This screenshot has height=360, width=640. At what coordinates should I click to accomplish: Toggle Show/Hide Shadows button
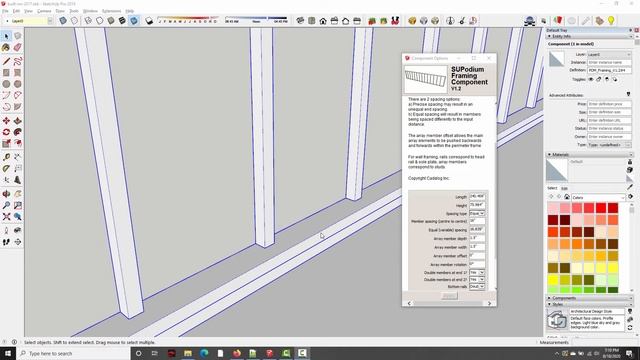tap(149, 21)
